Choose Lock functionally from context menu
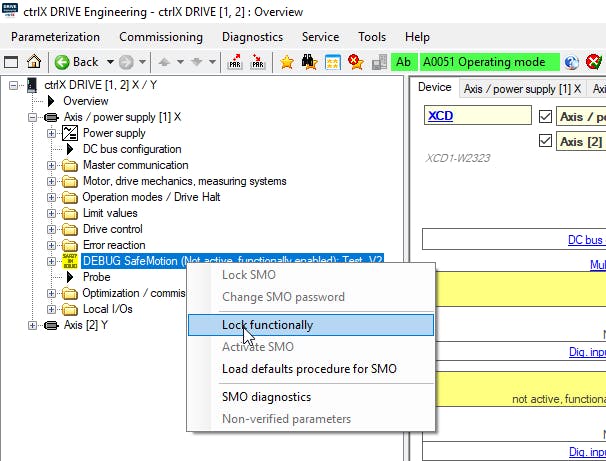Screen dimensions: 606x461 311,325
